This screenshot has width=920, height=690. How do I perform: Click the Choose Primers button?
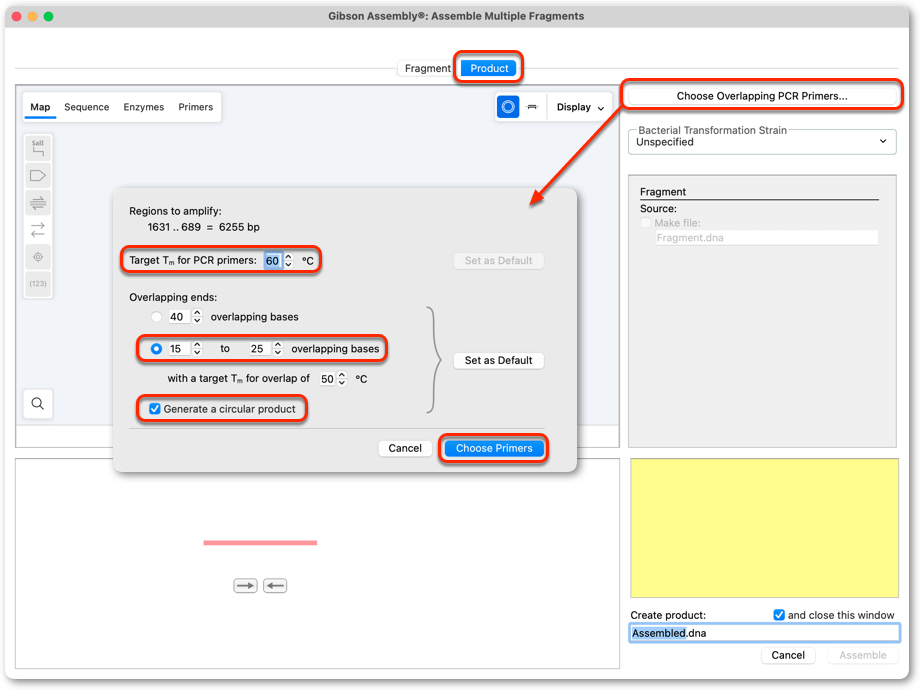click(494, 448)
